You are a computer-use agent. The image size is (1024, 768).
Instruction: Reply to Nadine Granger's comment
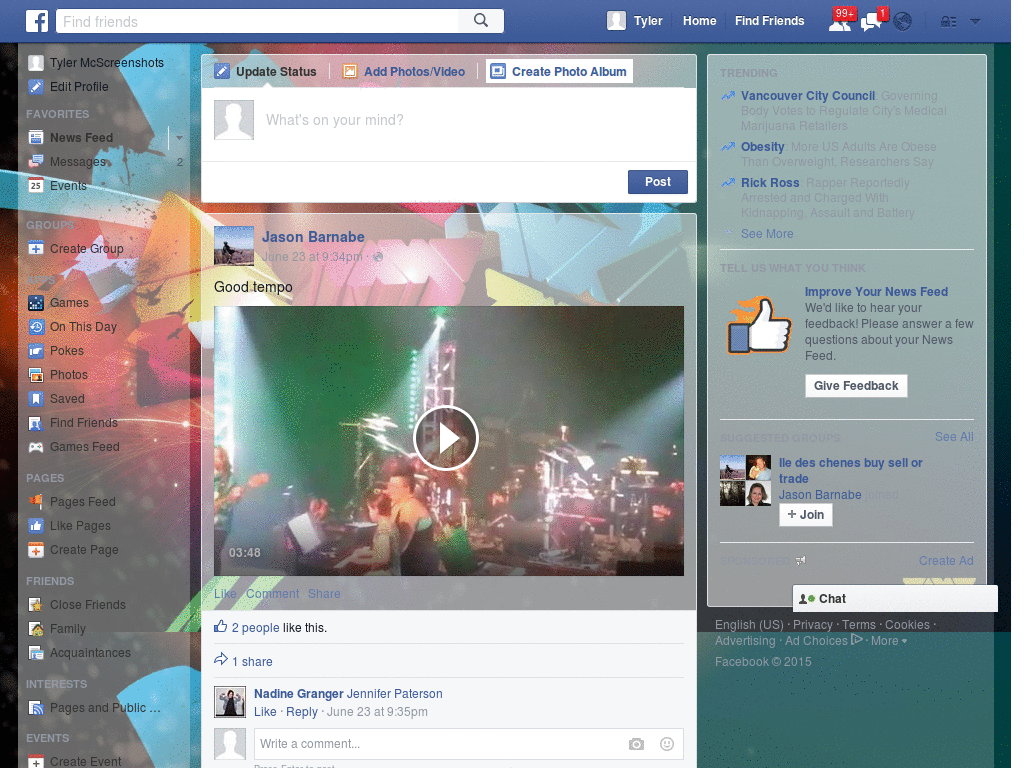[x=302, y=712]
